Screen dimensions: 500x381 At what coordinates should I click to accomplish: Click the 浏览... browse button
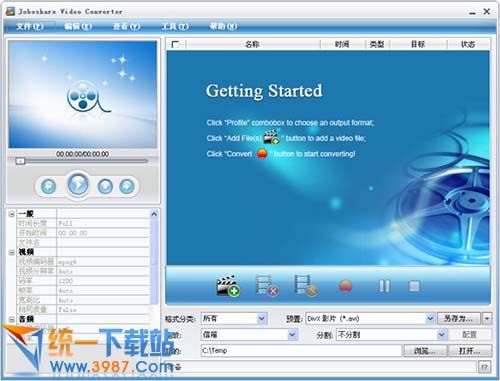pos(425,351)
